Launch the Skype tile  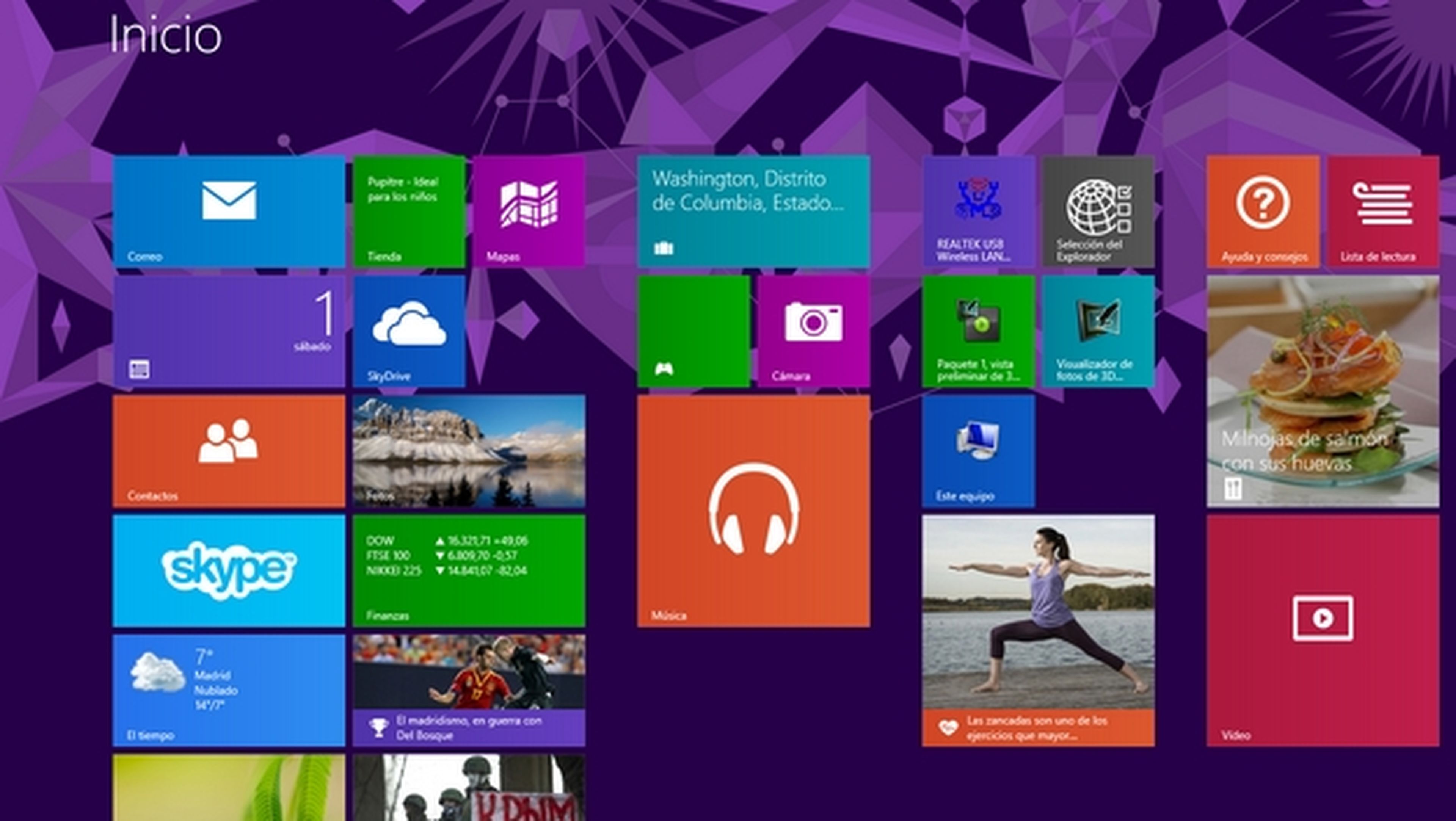(x=228, y=570)
